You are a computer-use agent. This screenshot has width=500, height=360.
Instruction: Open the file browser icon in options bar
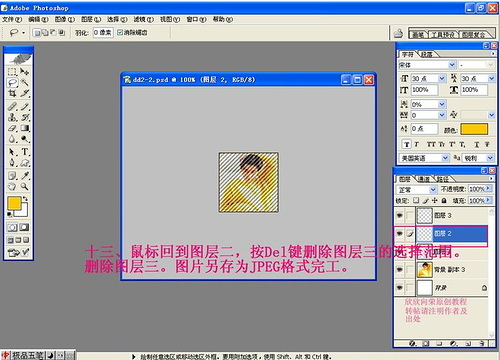tap(398, 33)
